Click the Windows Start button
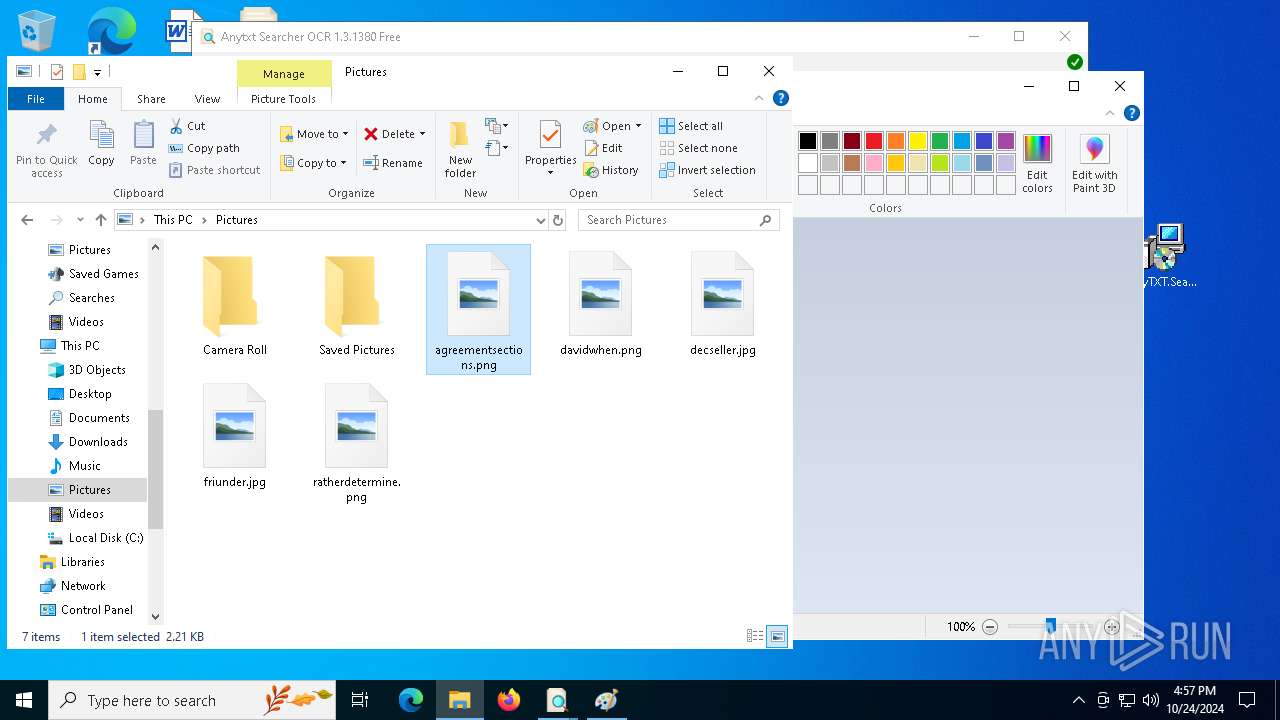 tap(24, 700)
